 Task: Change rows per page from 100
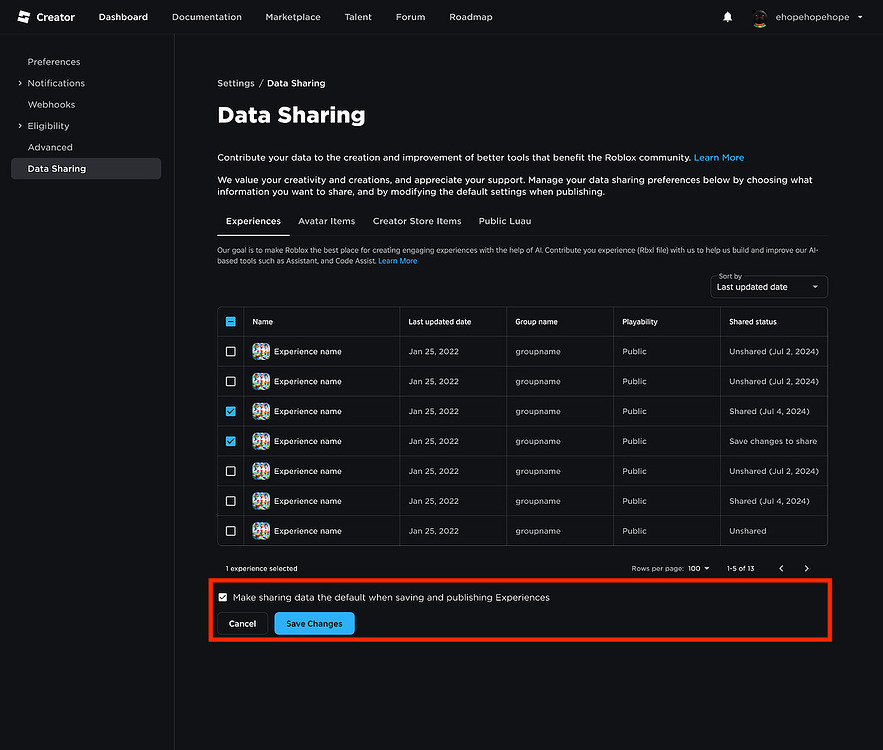(697, 567)
